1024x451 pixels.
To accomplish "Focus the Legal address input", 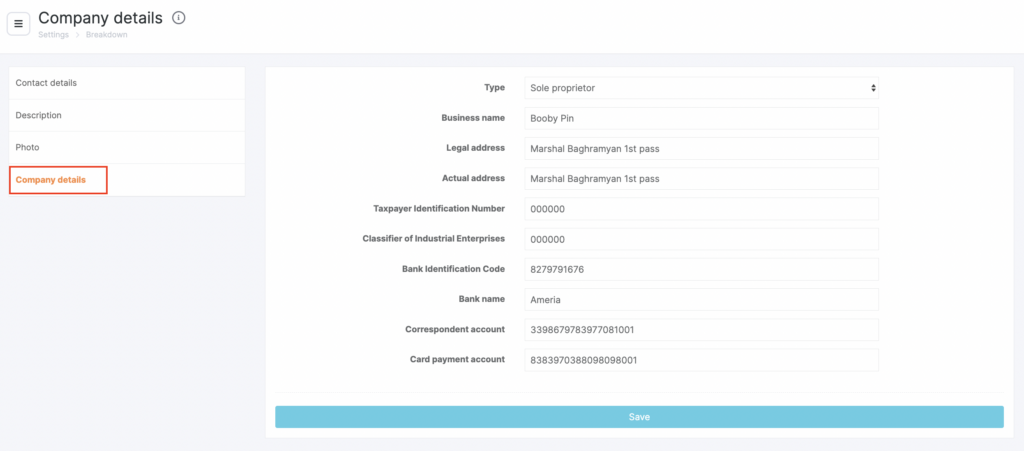I will [701, 149].
